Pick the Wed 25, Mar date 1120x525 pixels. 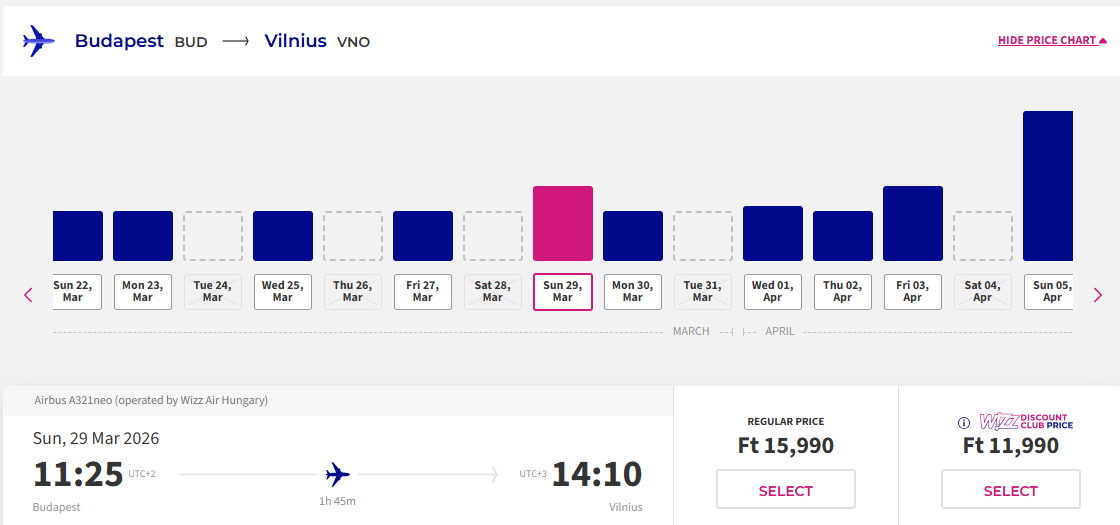tap(283, 292)
